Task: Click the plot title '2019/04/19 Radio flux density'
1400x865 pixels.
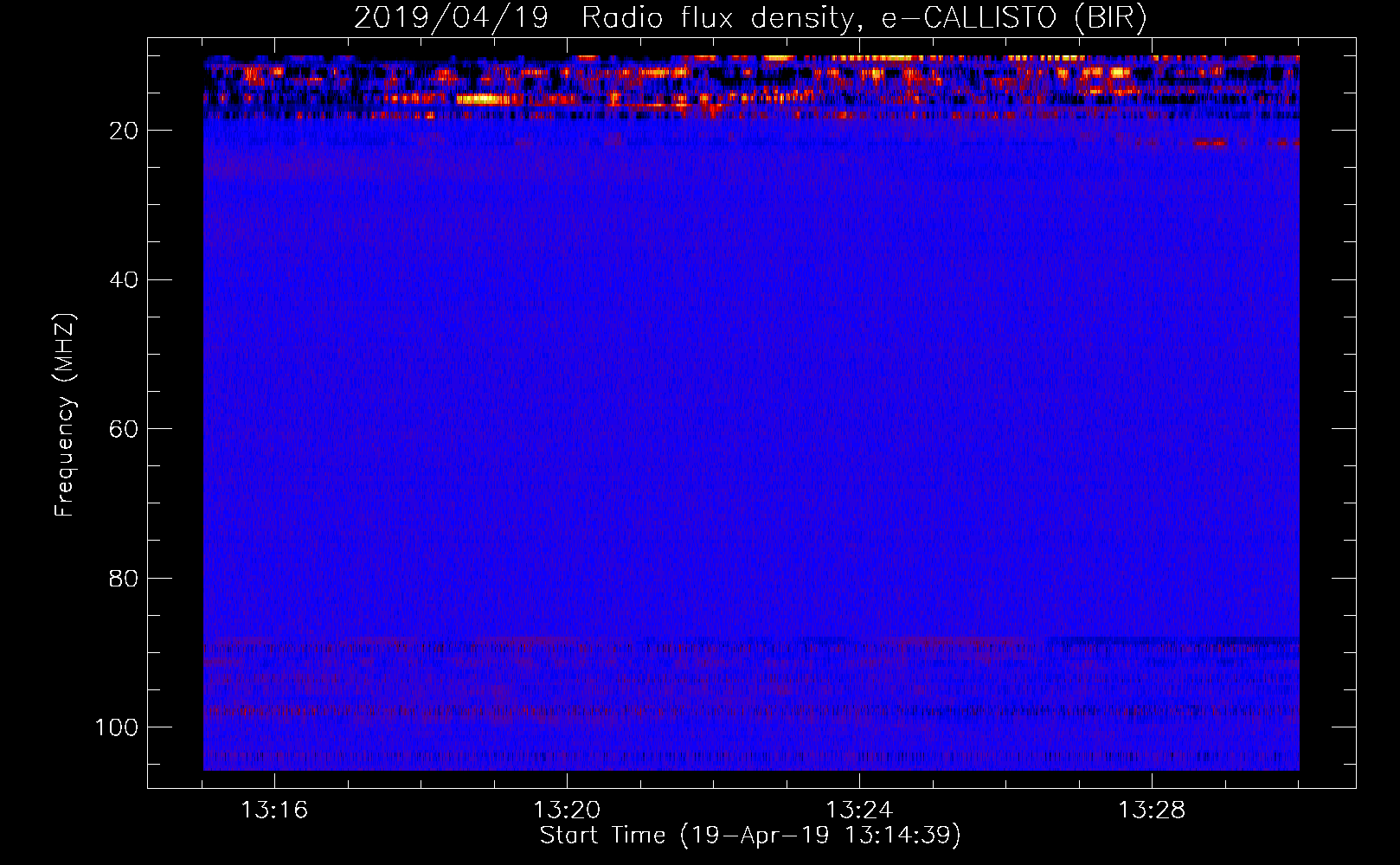Action: coord(750,18)
